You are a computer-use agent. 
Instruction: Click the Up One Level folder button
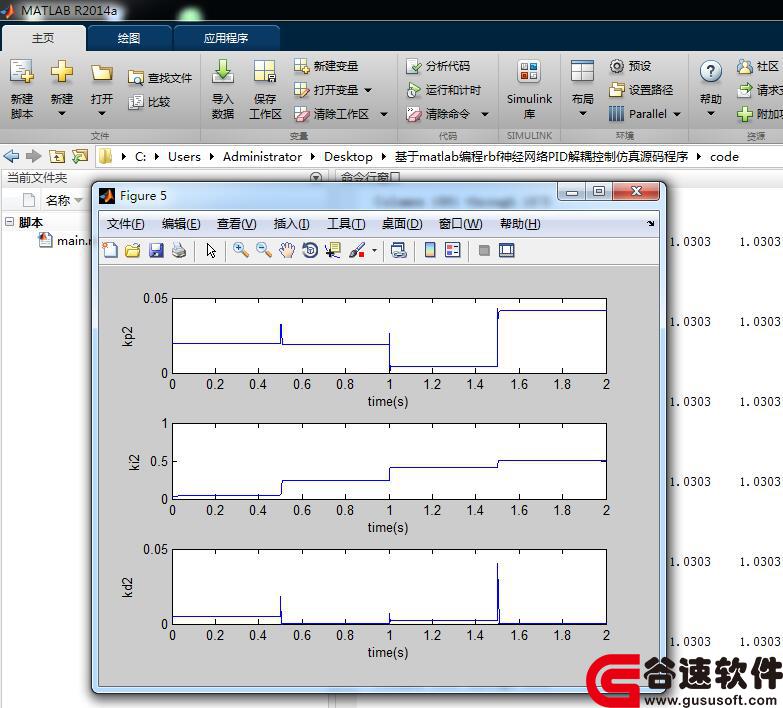coord(57,156)
